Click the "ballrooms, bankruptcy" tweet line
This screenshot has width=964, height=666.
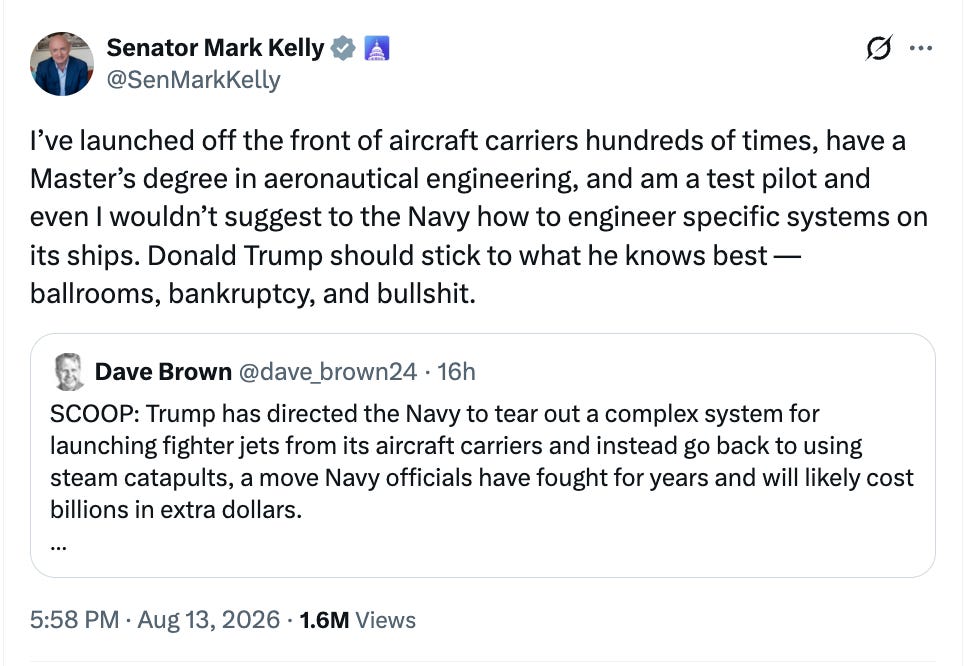[x=253, y=294]
